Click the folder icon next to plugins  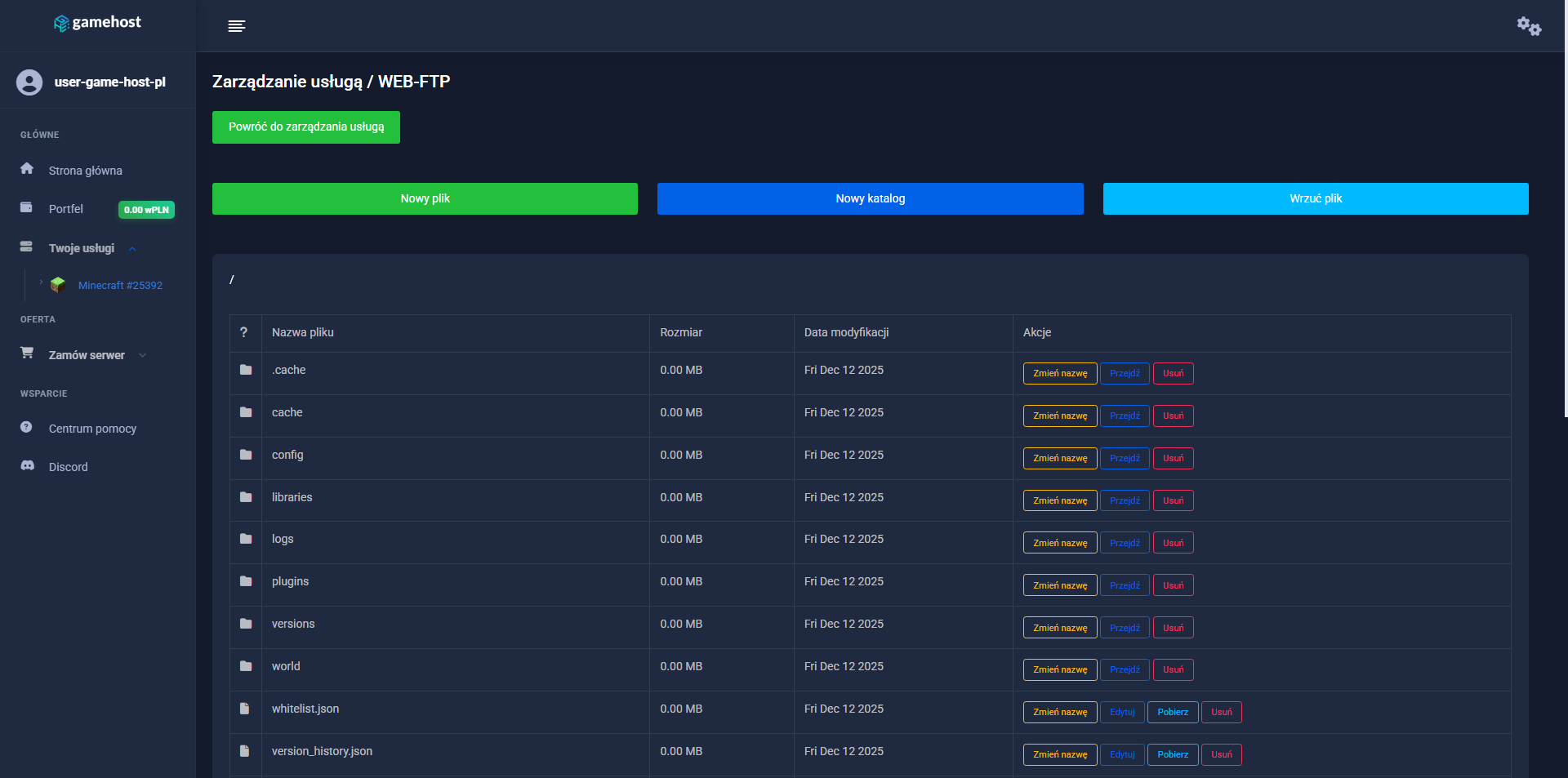[245, 581]
